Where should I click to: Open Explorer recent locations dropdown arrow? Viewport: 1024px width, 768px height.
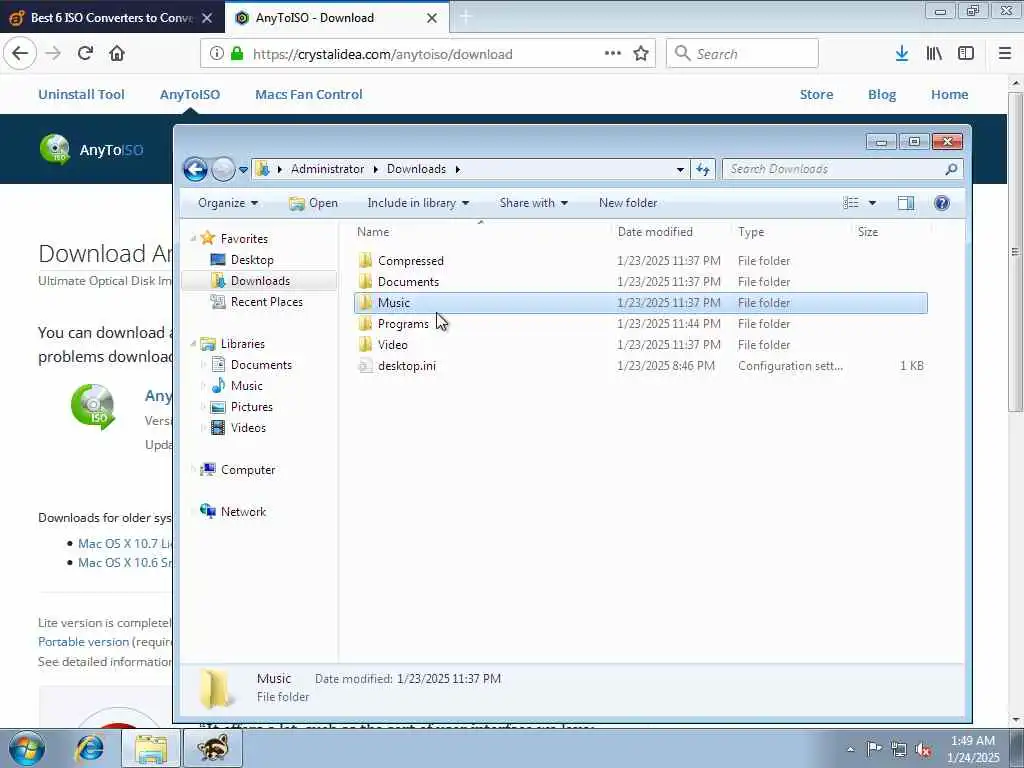(x=244, y=170)
